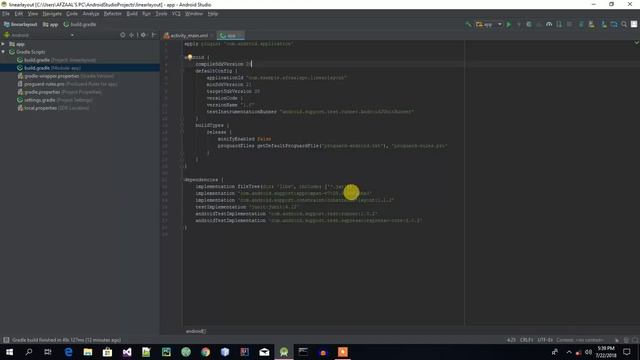
Task: Click the Attach debugger to process icon
Action: click(x=559, y=24)
